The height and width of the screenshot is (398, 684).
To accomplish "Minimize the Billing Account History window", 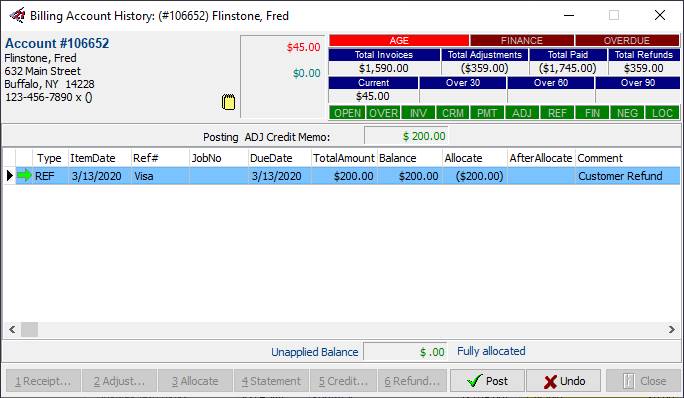I will coord(569,15).
